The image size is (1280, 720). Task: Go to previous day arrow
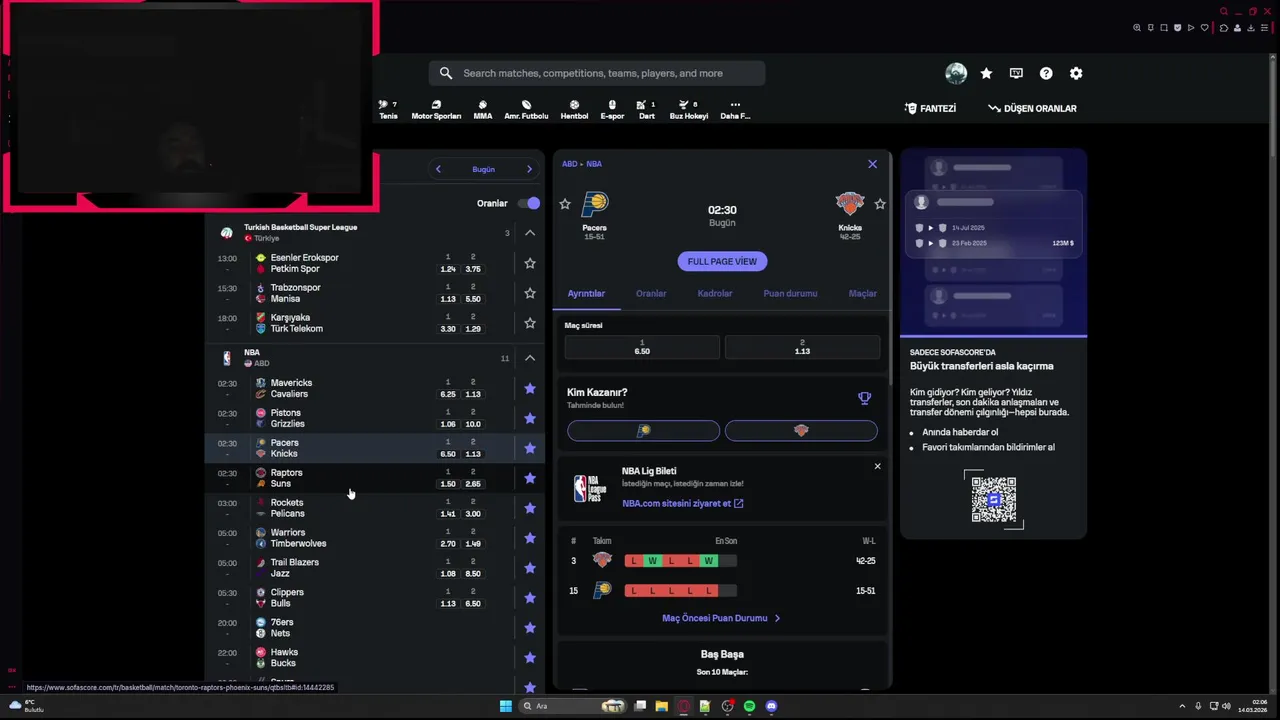click(438, 169)
